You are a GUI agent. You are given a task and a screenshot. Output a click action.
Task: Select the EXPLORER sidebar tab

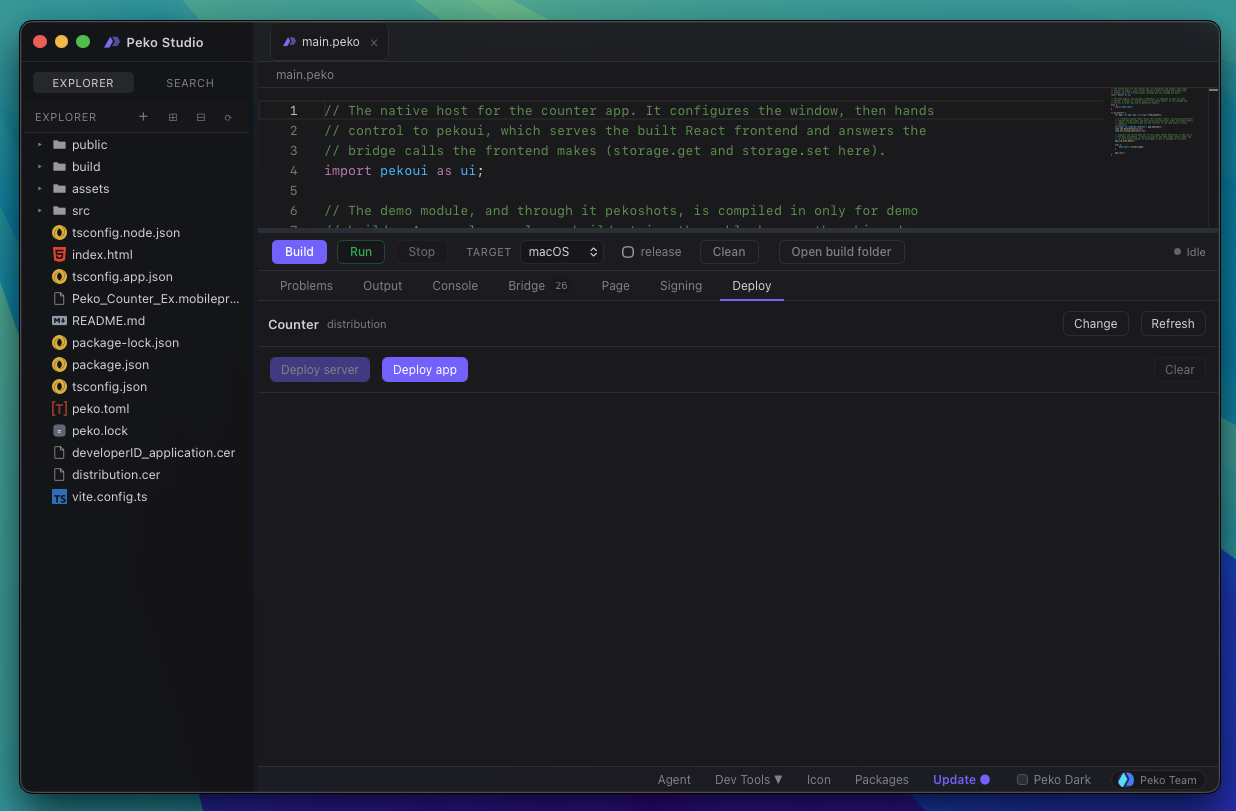point(83,83)
